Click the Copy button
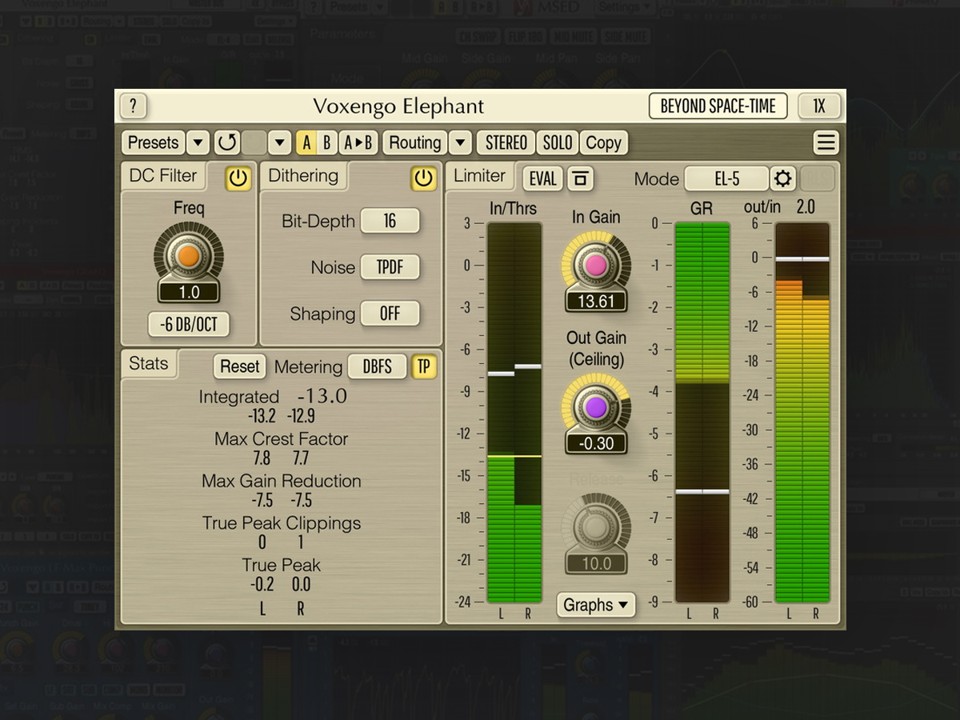Viewport: 960px width, 720px height. click(x=603, y=143)
